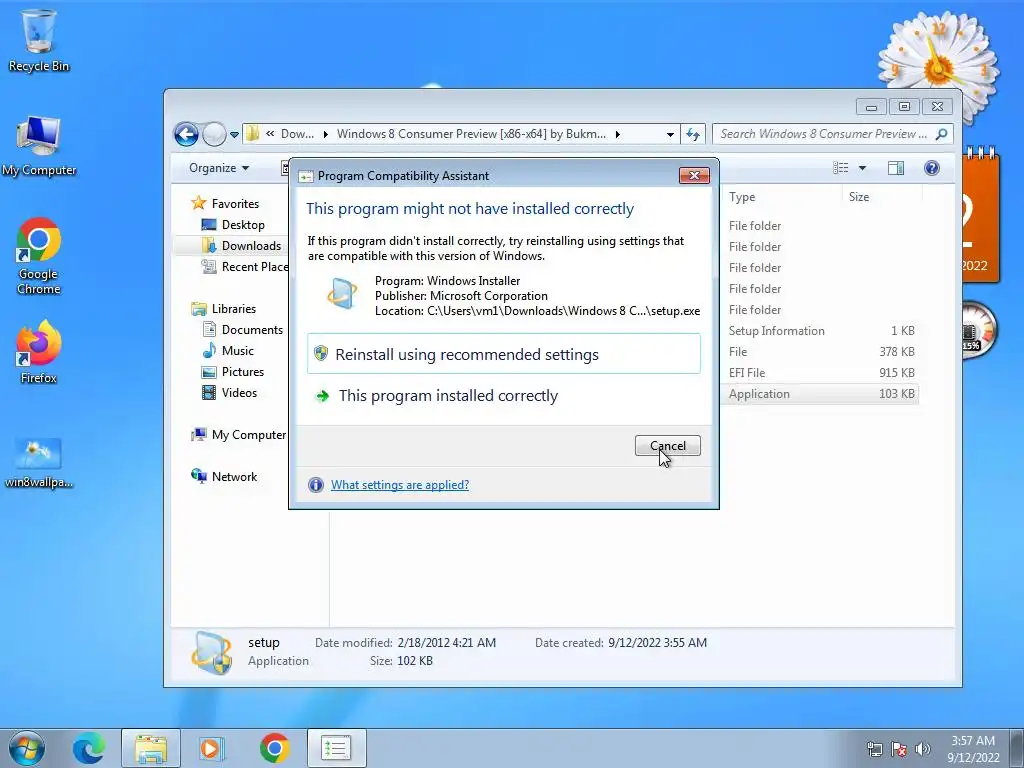1024x768 pixels.
Task: Click the Windows 8 Consumer Preview breadcrumb
Action: pyautogui.click(x=471, y=134)
